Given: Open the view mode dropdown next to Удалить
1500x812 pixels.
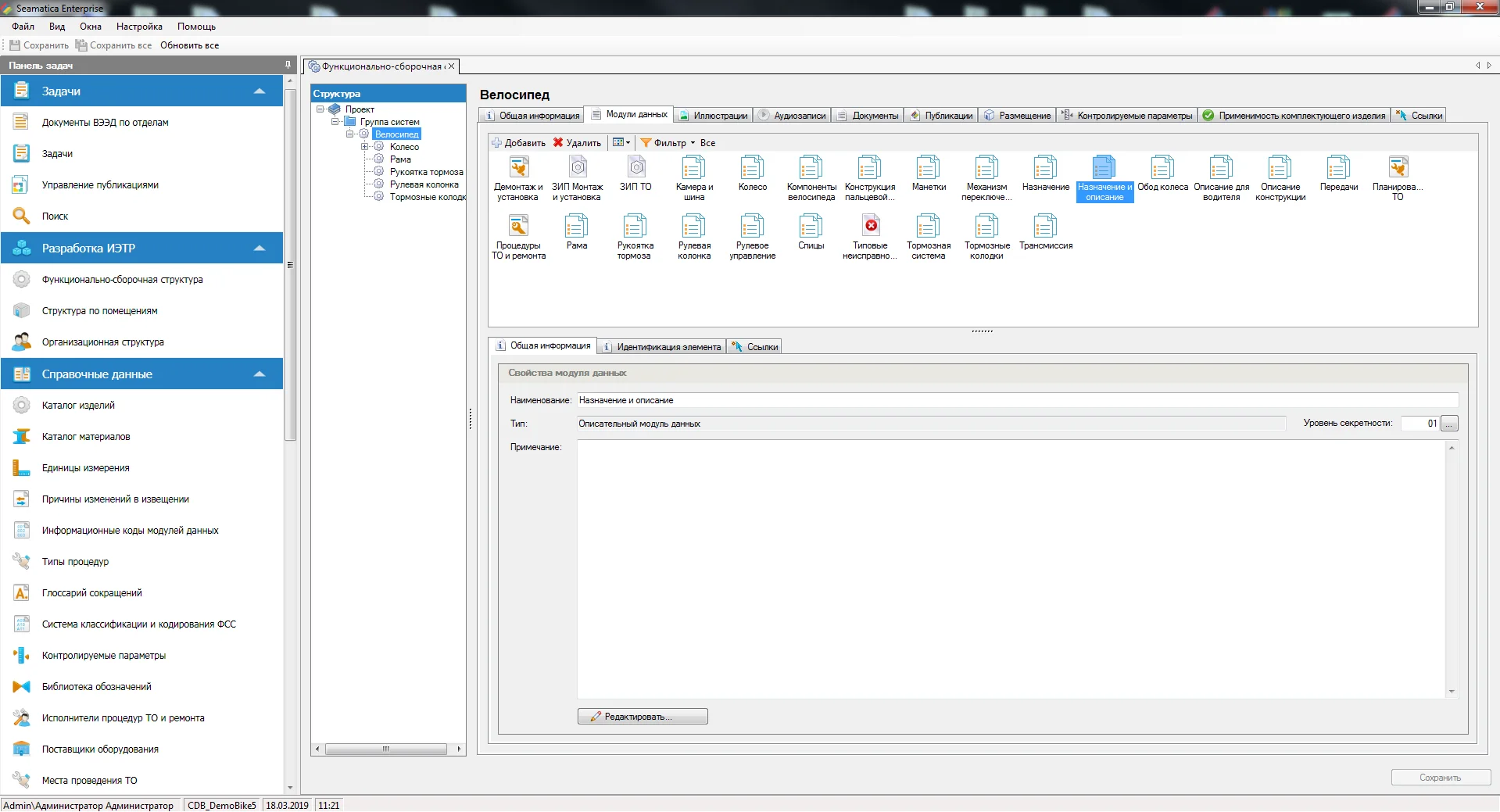Looking at the screenshot, I should point(621,143).
